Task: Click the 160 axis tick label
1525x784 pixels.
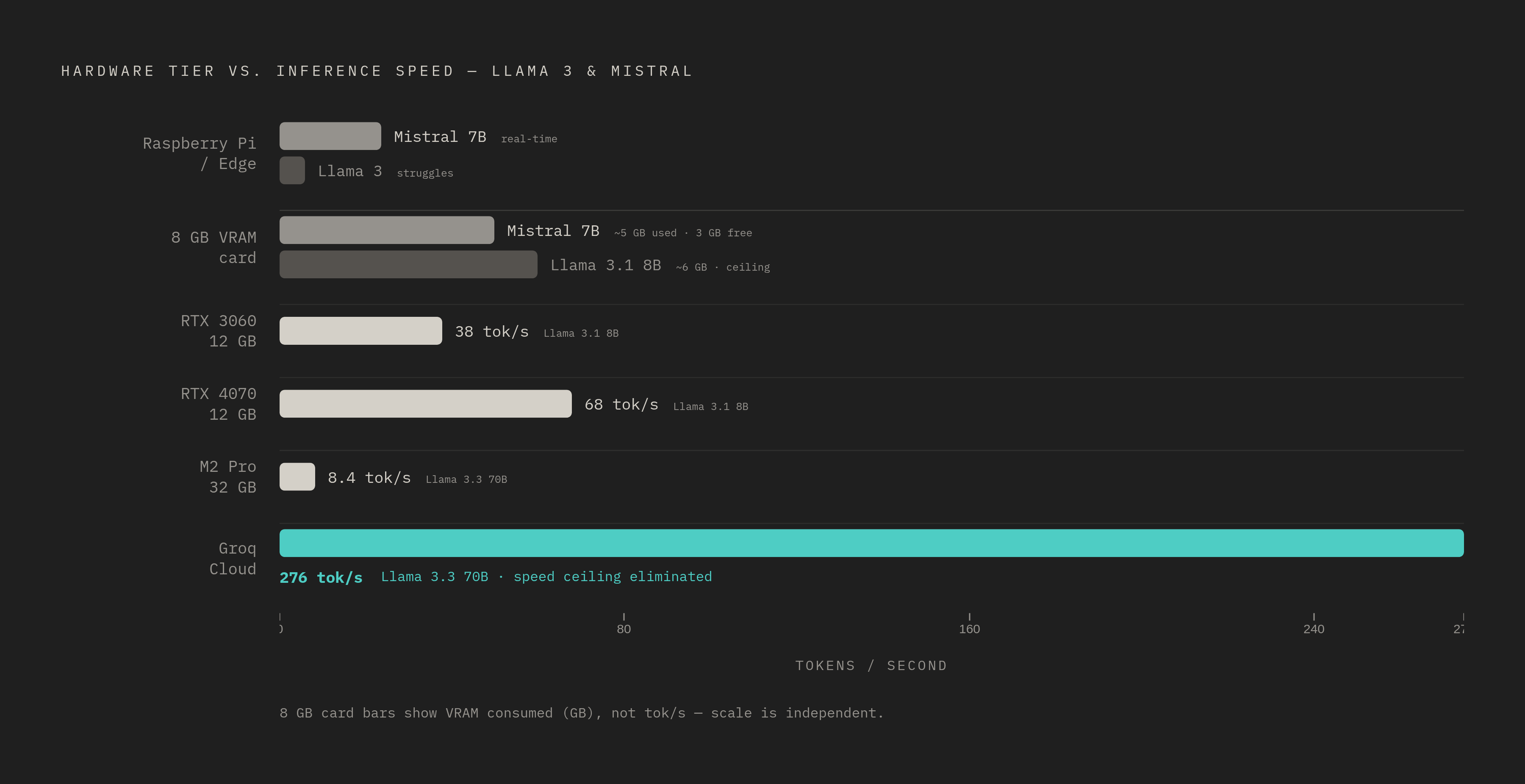Action: (x=969, y=629)
